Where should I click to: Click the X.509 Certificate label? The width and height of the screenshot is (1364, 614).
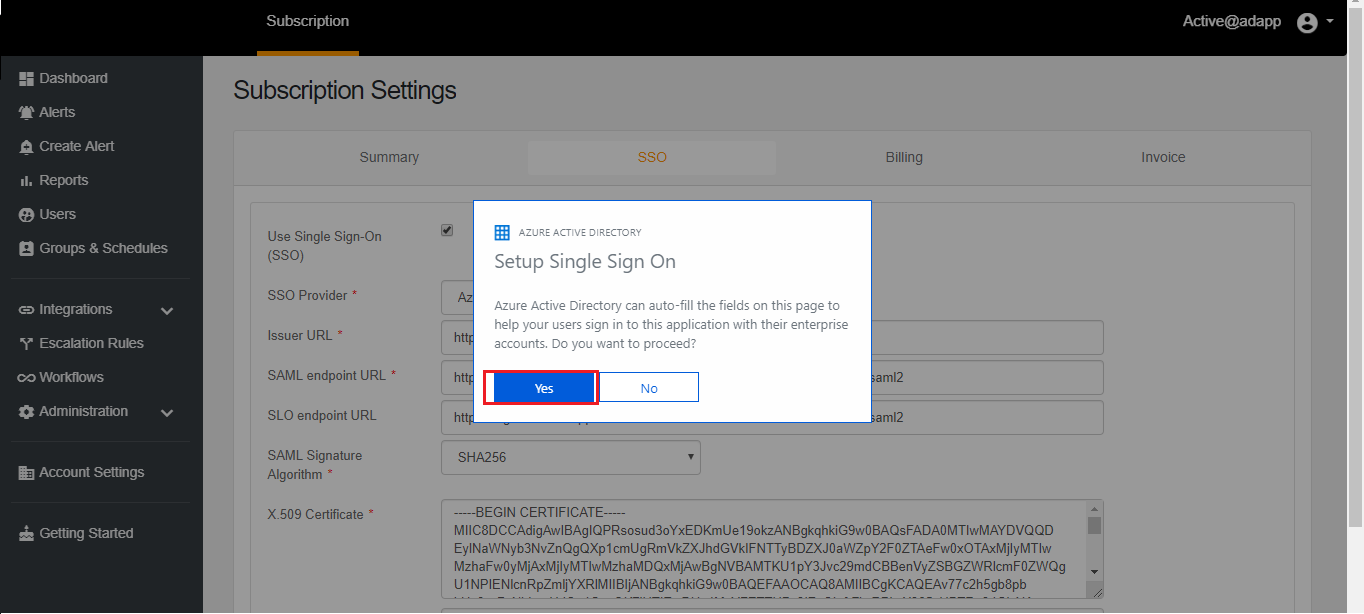click(x=316, y=514)
